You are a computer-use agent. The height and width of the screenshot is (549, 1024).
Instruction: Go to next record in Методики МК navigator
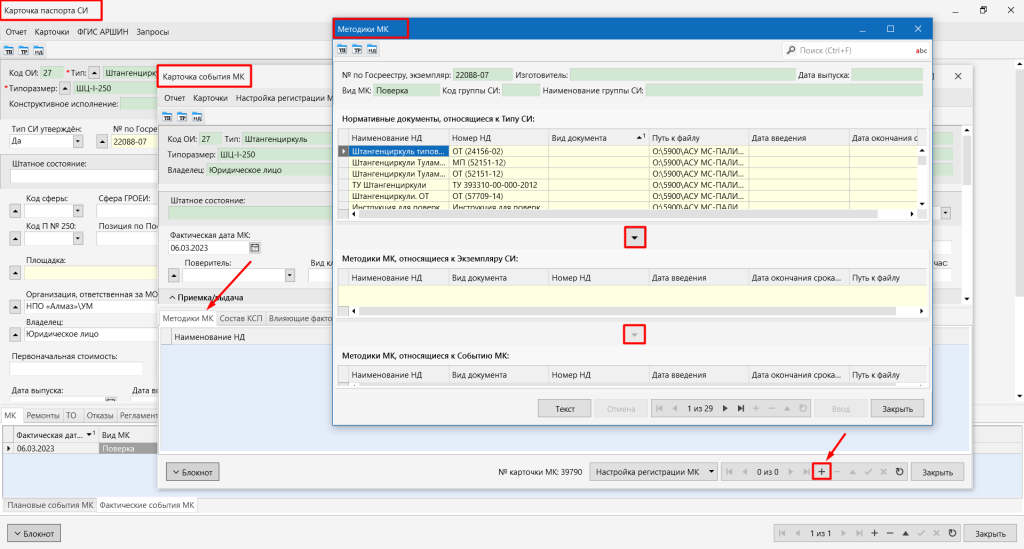pyautogui.click(x=725, y=409)
